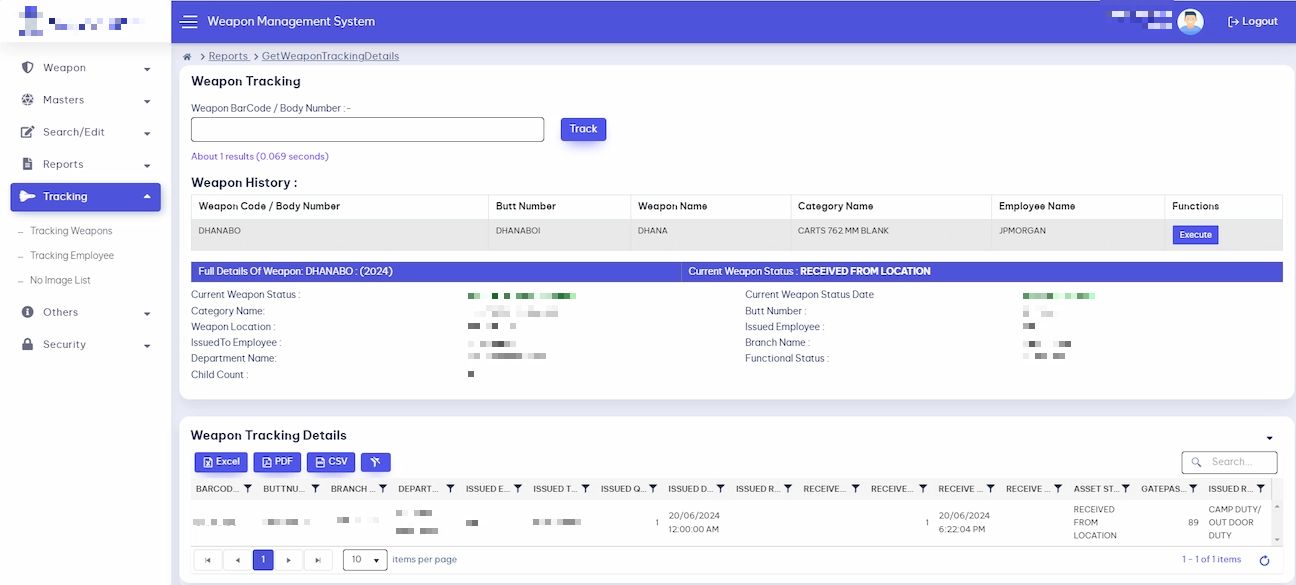Screen dimensions: 1296x585
Task: Click the clear filters icon button
Action: click(376, 462)
